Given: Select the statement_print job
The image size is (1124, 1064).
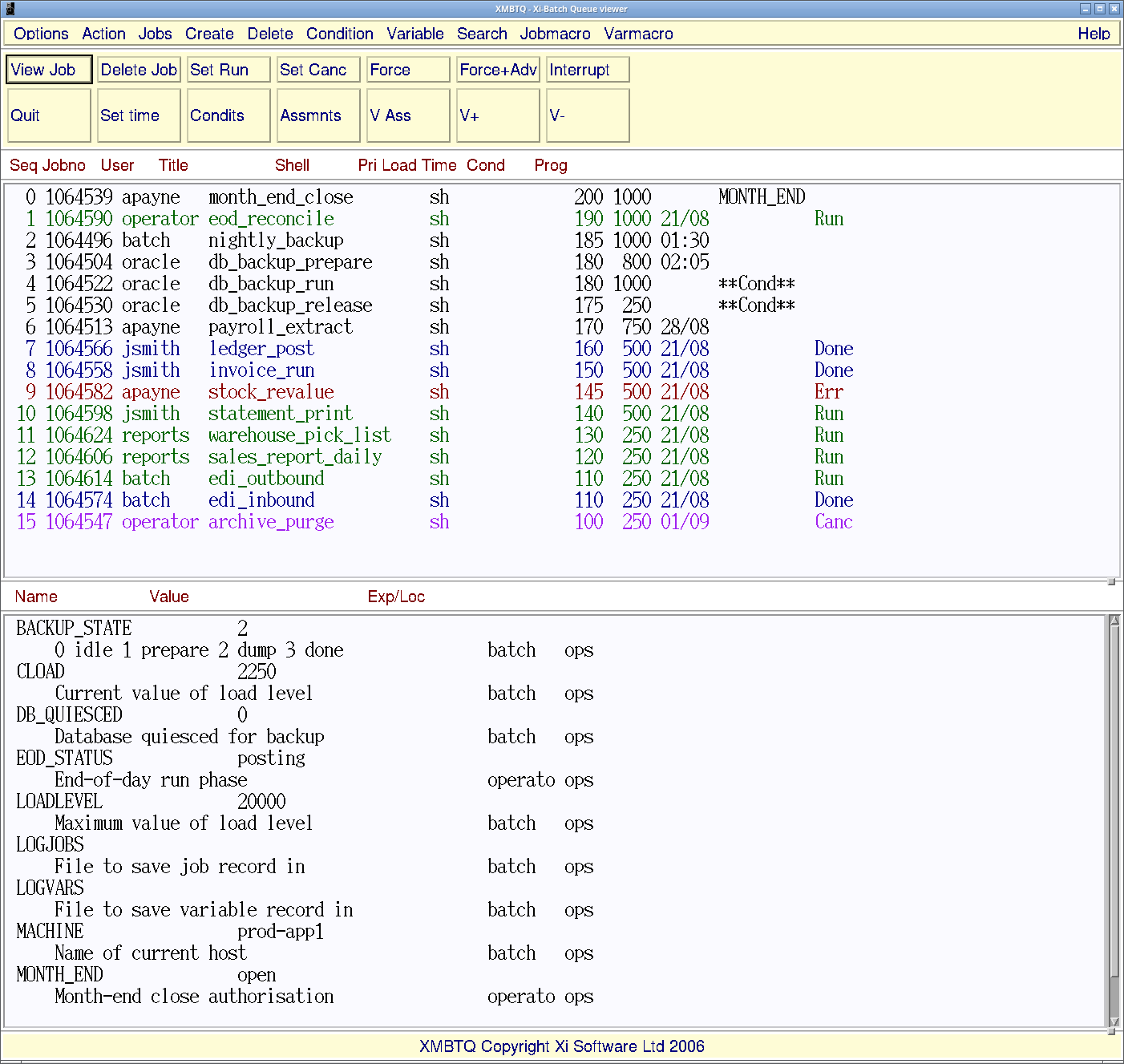Looking at the screenshot, I should pyautogui.click(x=561, y=414).
